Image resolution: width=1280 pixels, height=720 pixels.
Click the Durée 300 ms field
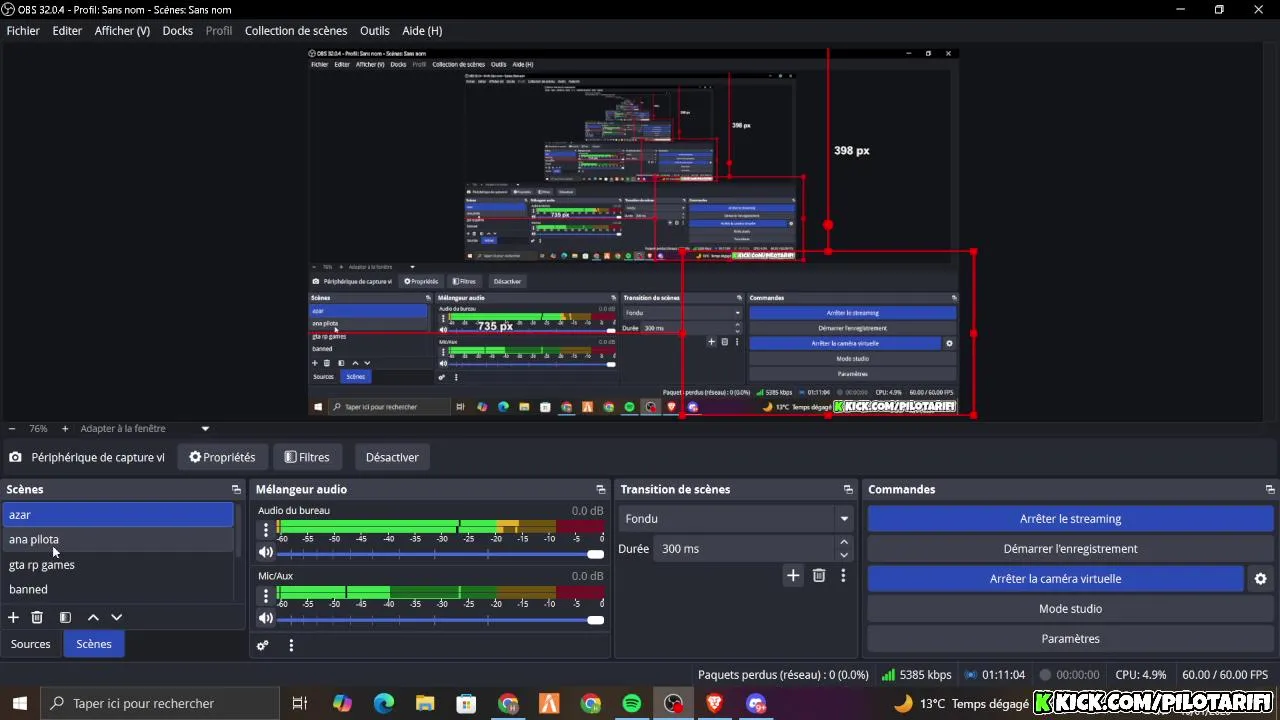point(745,549)
